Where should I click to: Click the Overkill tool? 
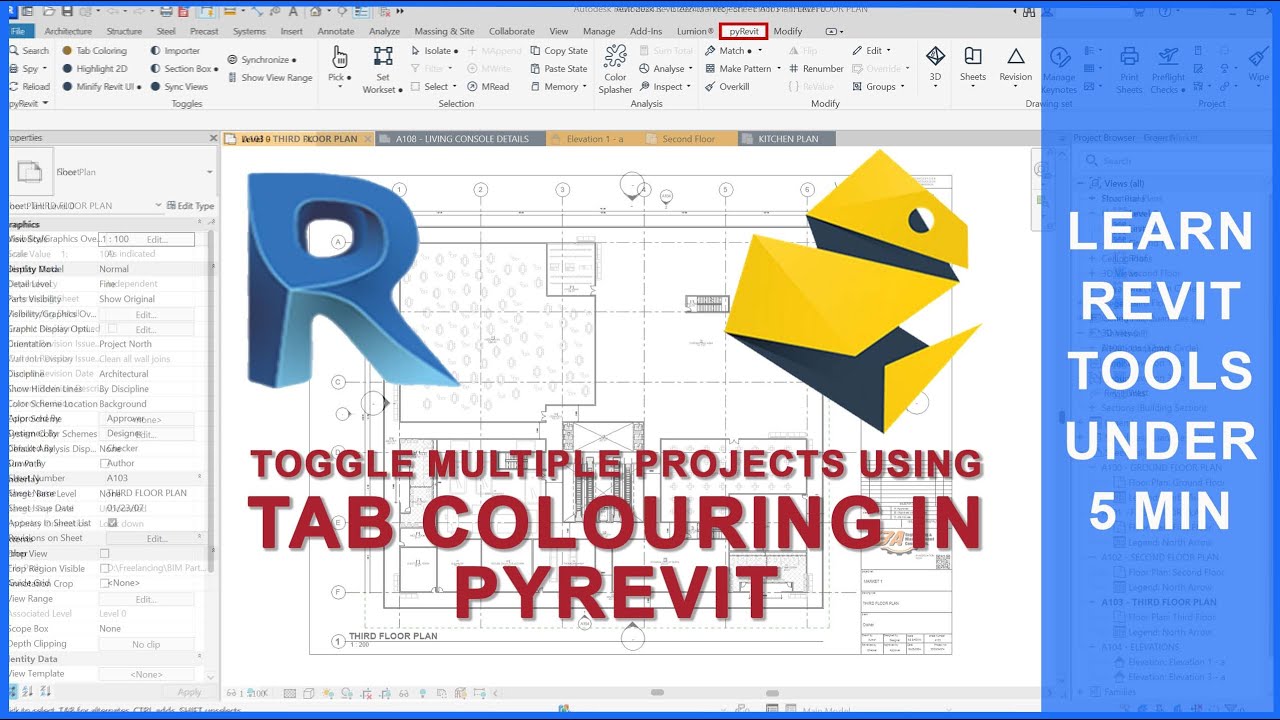coord(727,87)
